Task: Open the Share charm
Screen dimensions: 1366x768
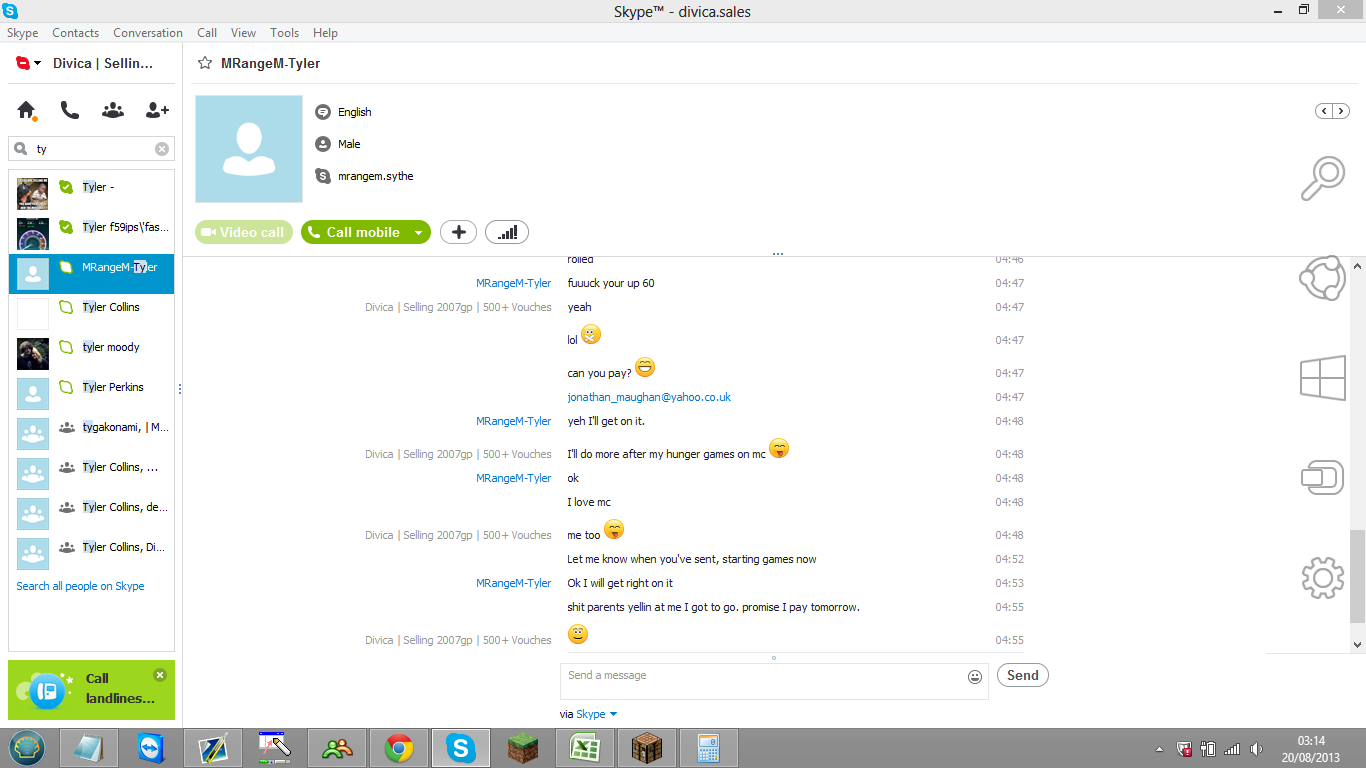Action: (1322, 278)
